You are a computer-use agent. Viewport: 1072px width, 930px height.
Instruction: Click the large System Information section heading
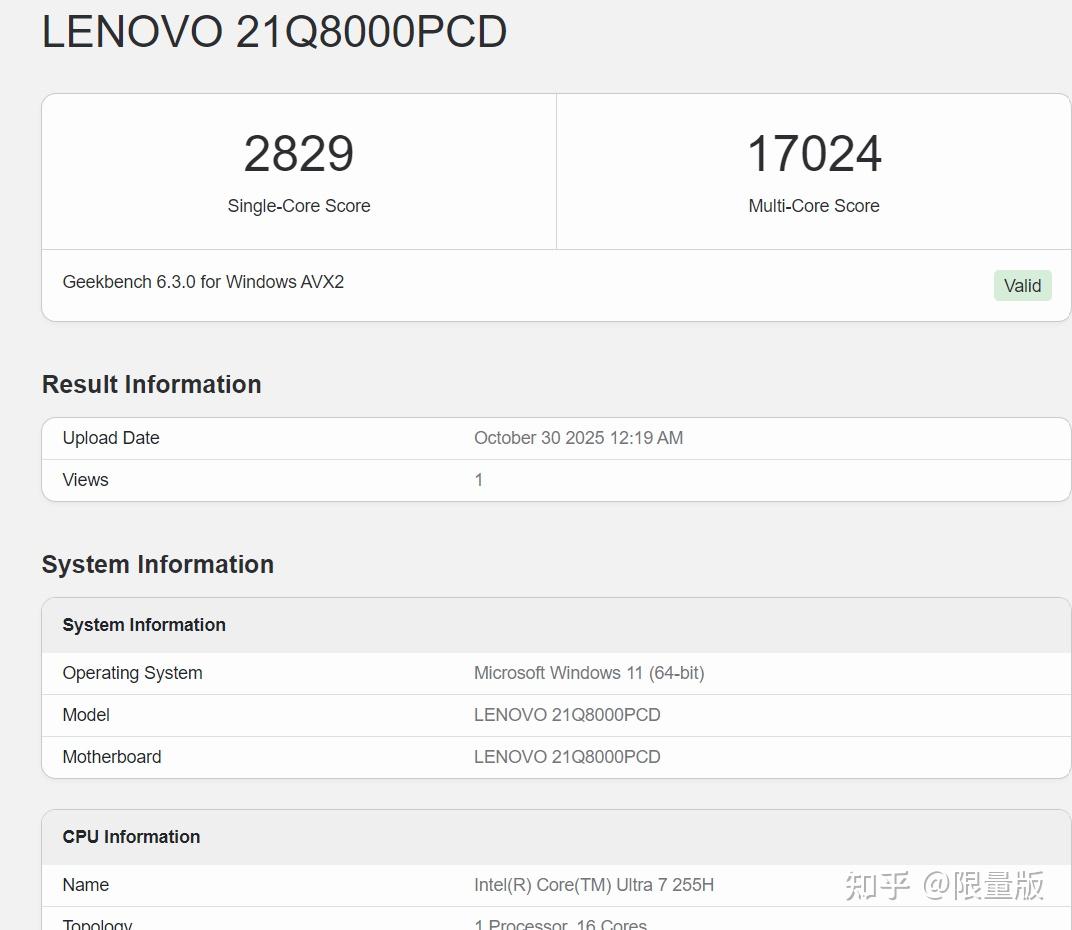(158, 564)
